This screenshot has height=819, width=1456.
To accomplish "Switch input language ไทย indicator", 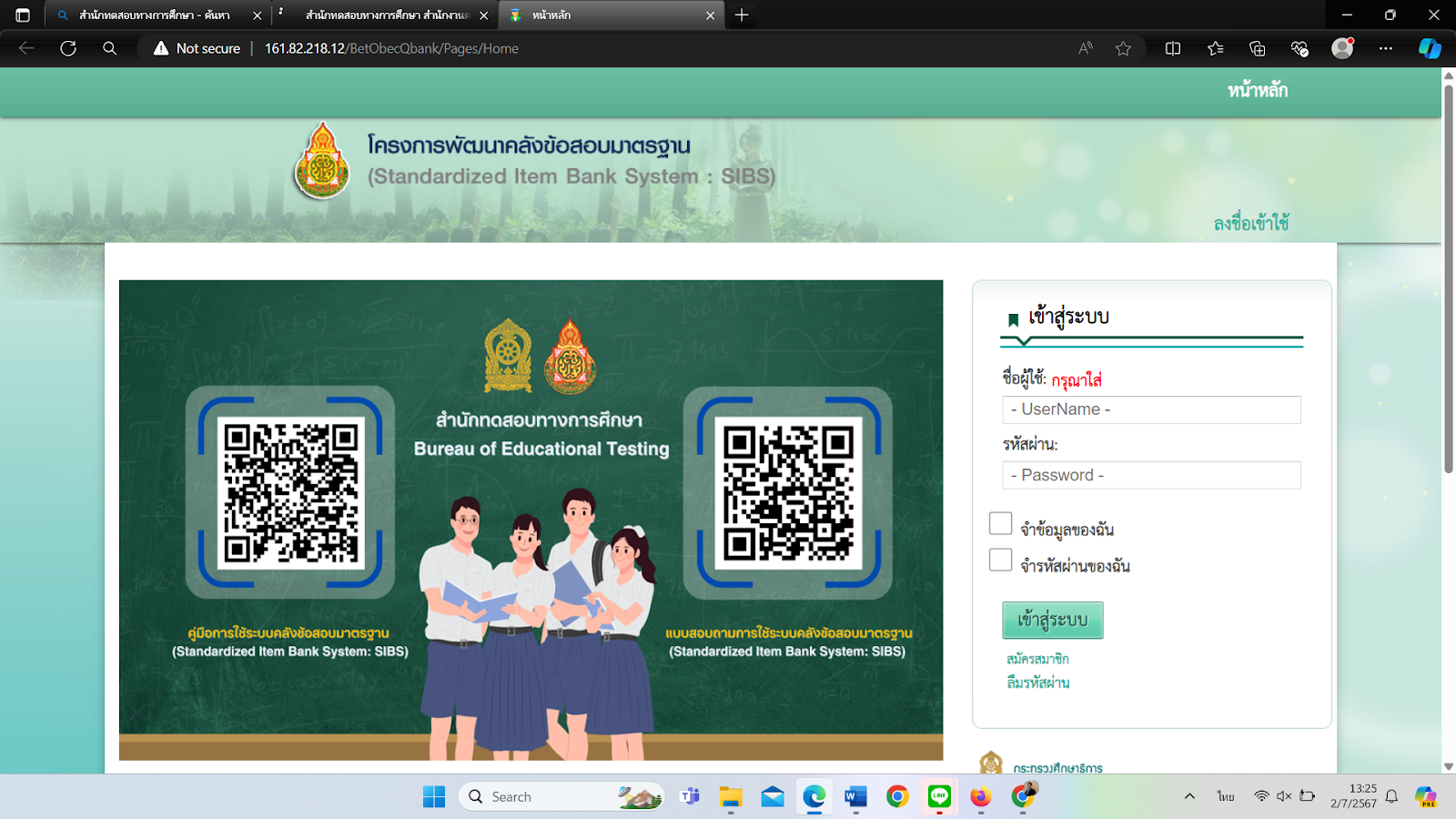I will pos(1226,796).
